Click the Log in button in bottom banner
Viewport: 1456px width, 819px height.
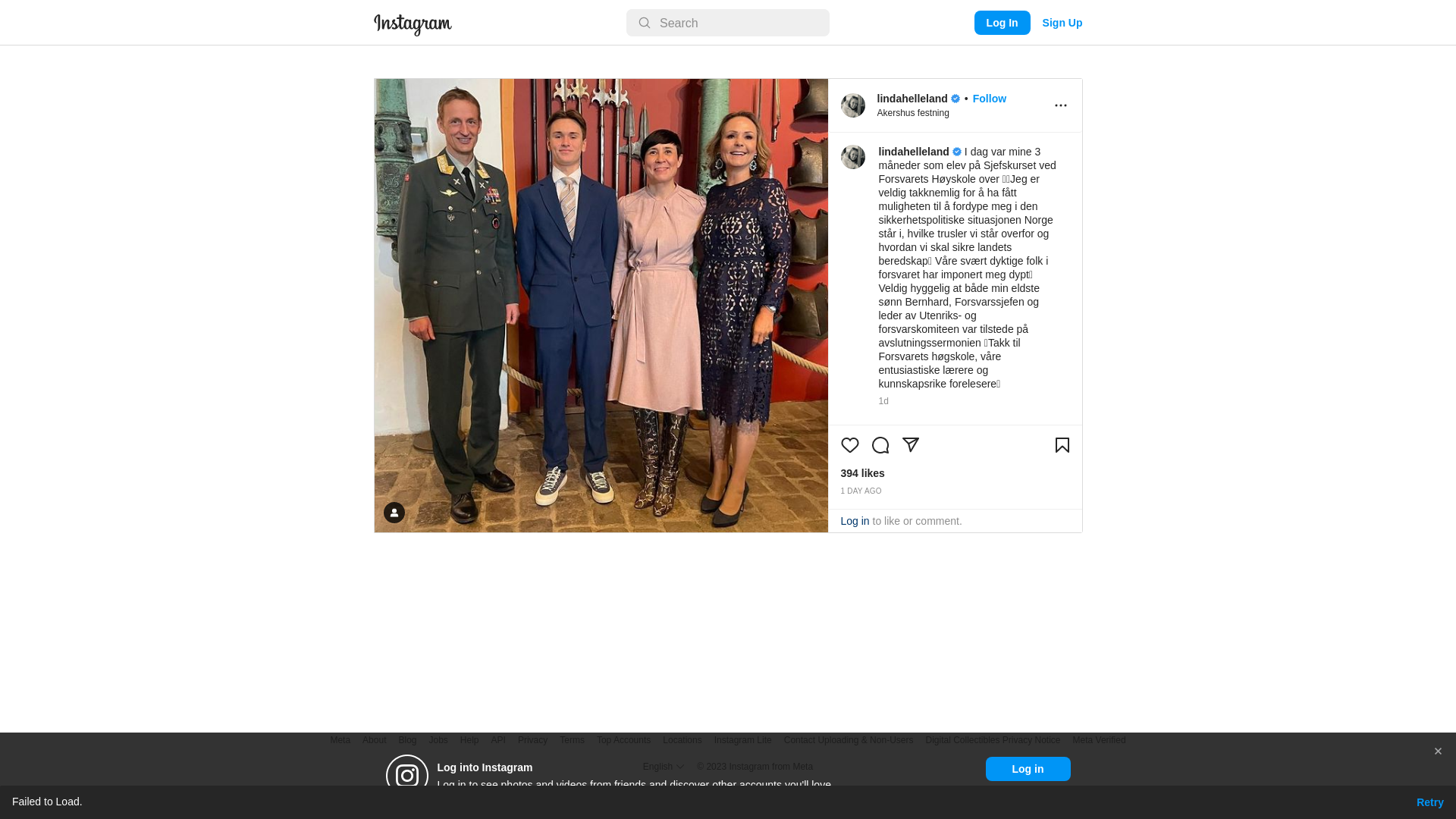tap(1028, 769)
